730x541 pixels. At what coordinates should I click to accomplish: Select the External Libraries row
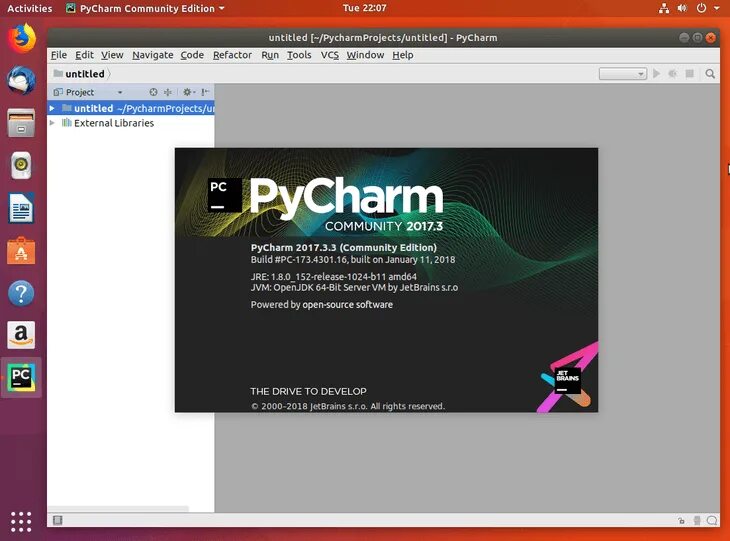pos(131,123)
